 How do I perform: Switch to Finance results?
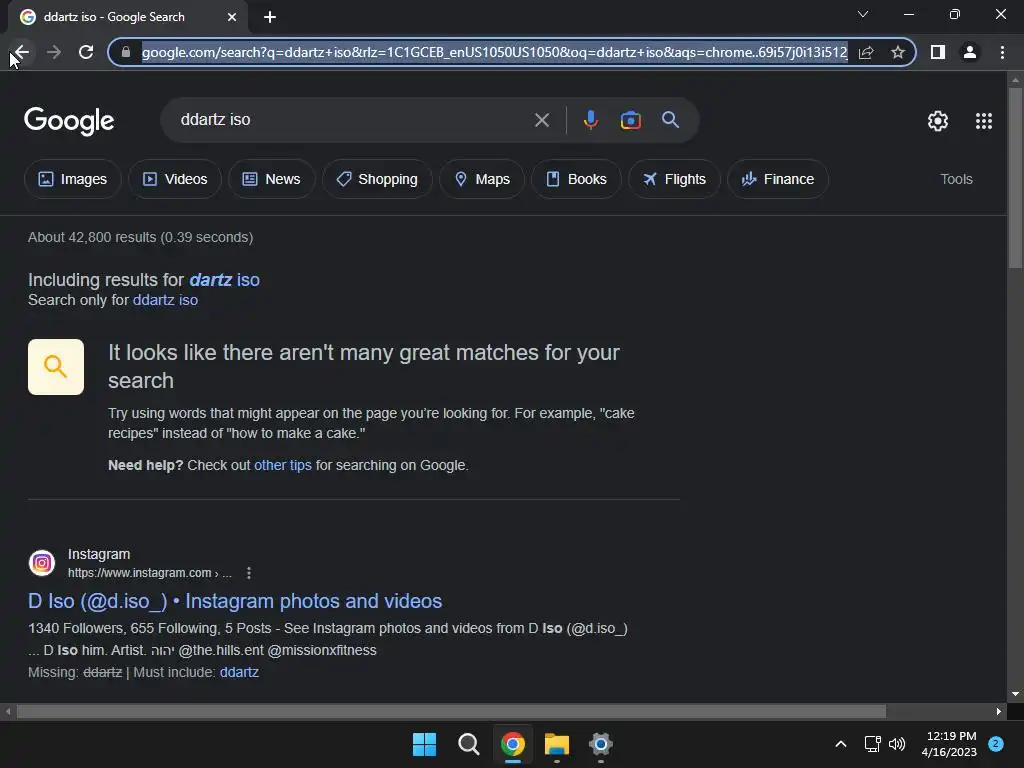(778, 179)
